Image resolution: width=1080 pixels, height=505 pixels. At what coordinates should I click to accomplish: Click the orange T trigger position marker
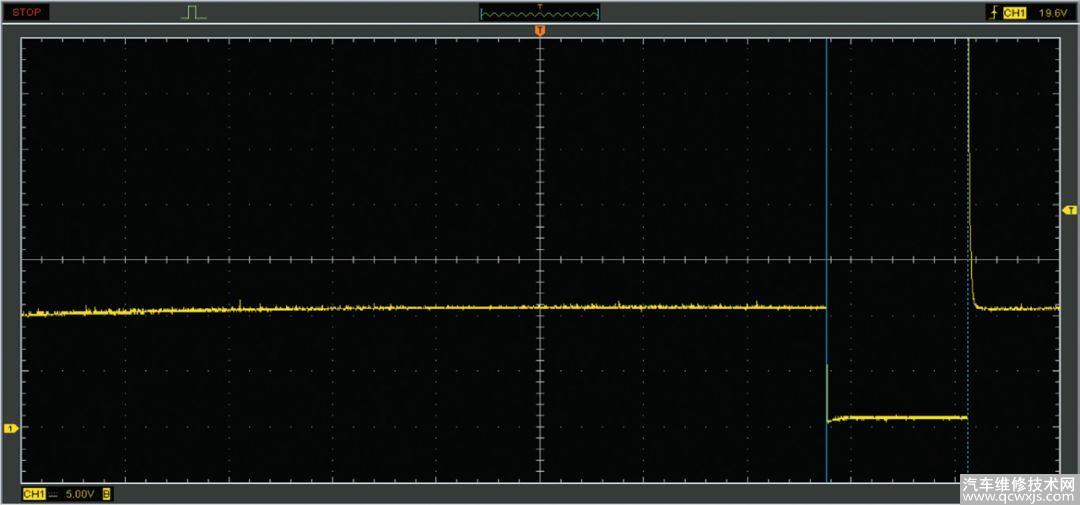540,32
